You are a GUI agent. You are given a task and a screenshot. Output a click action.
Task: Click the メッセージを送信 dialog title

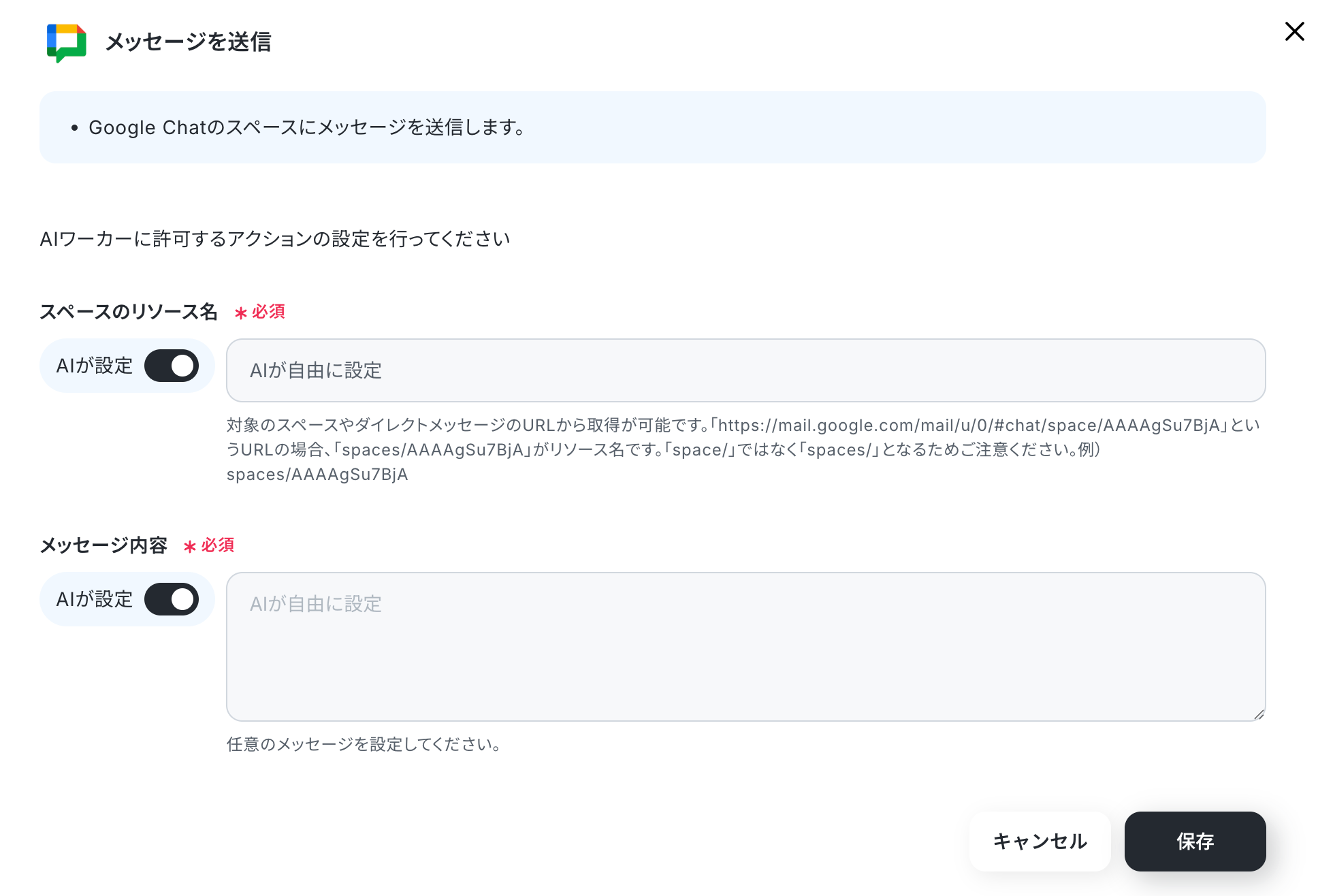[189, 42]
